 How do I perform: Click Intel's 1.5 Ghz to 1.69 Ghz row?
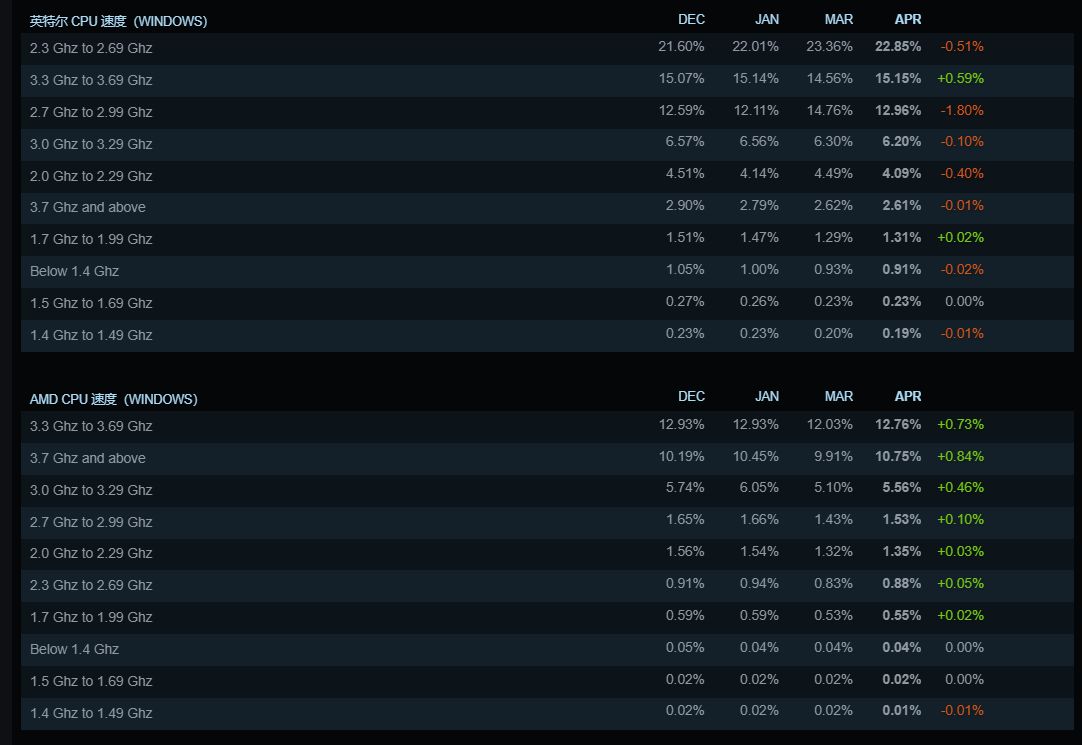tap(91, 303)
